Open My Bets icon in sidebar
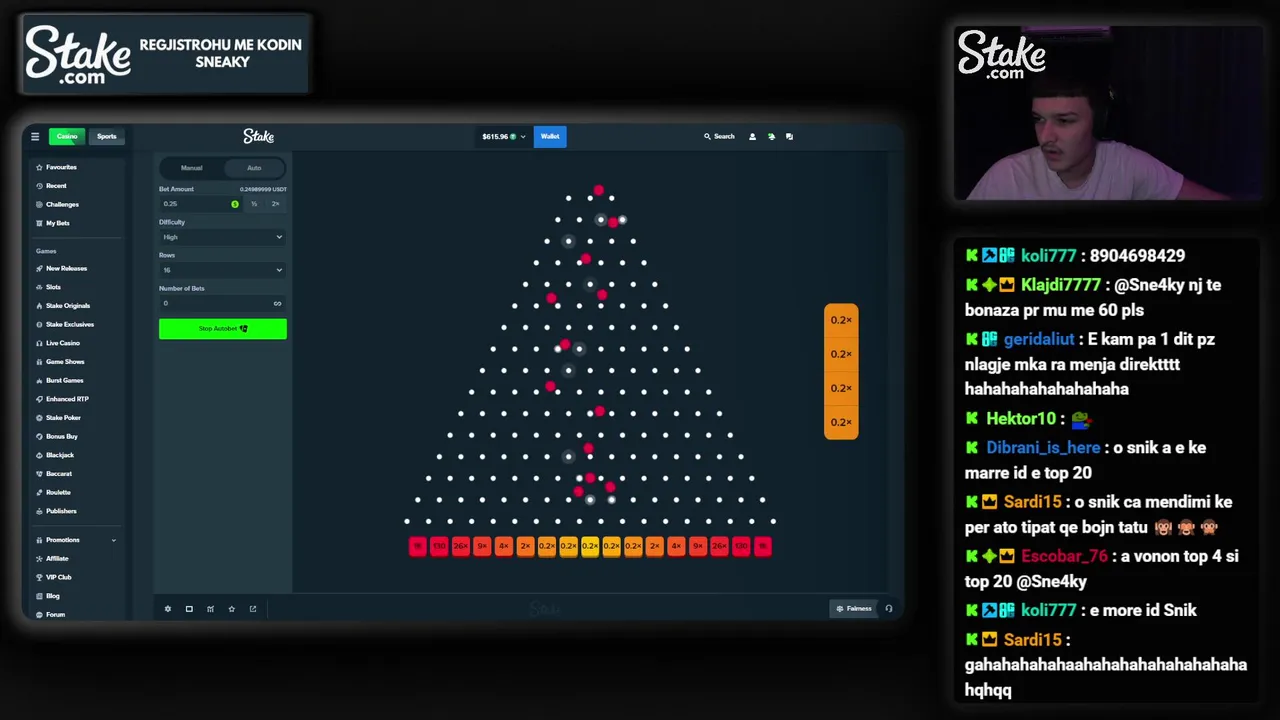This screenshot has height=720, width=1280. [x=39, y=223]
